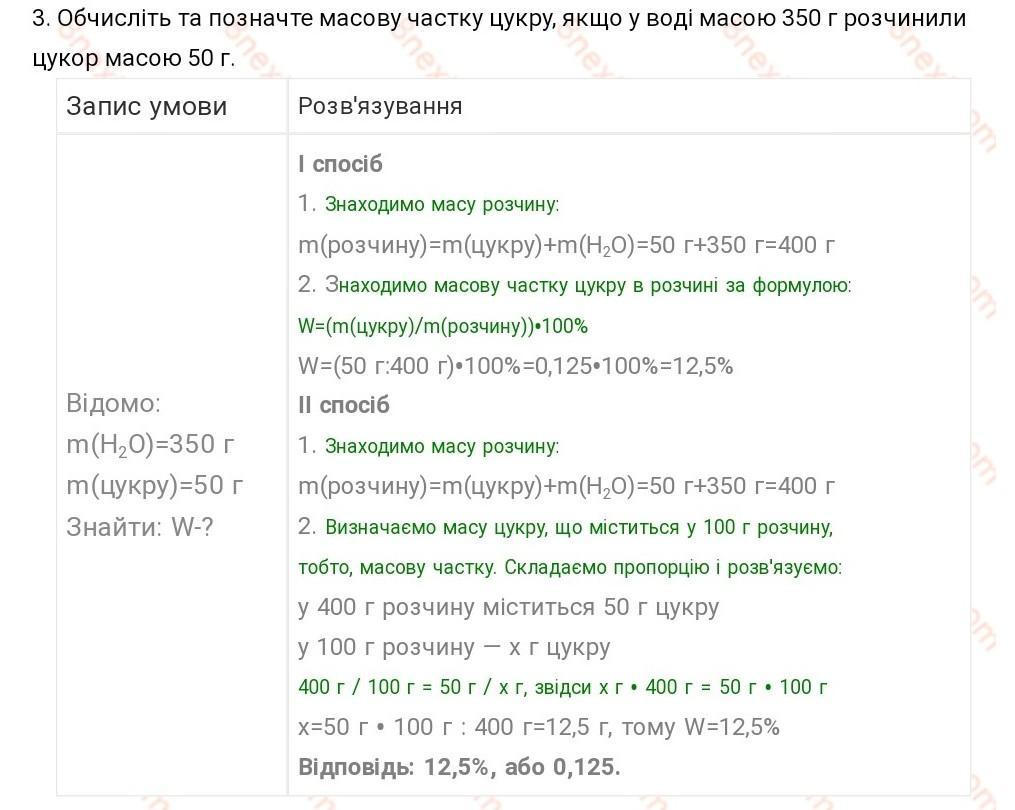Image resolution: width=1015 pixels, height=810 pixels.
Task: Click the 'Знайти: W-?' line
Action: coord(140,527)
